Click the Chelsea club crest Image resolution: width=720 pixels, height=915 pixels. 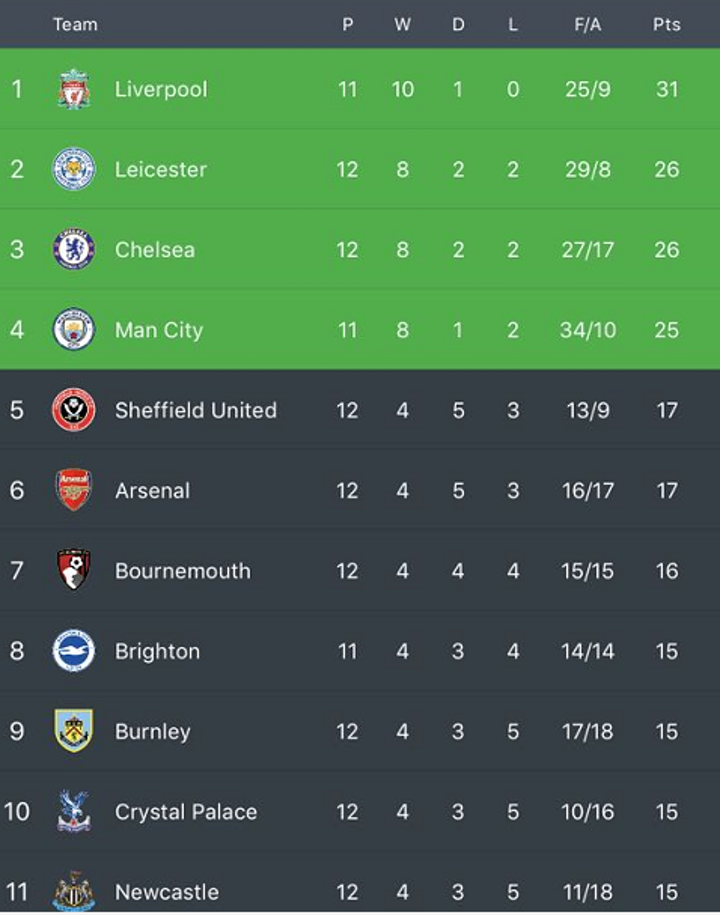[74, 249]
